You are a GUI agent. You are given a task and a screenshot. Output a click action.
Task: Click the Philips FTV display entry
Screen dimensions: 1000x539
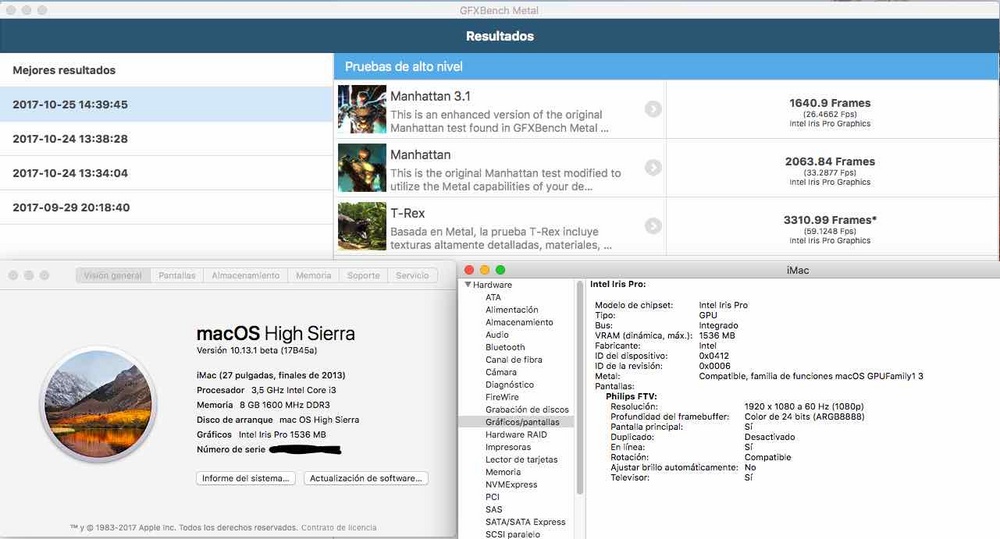pyautogui.click(x=631, y=396)
